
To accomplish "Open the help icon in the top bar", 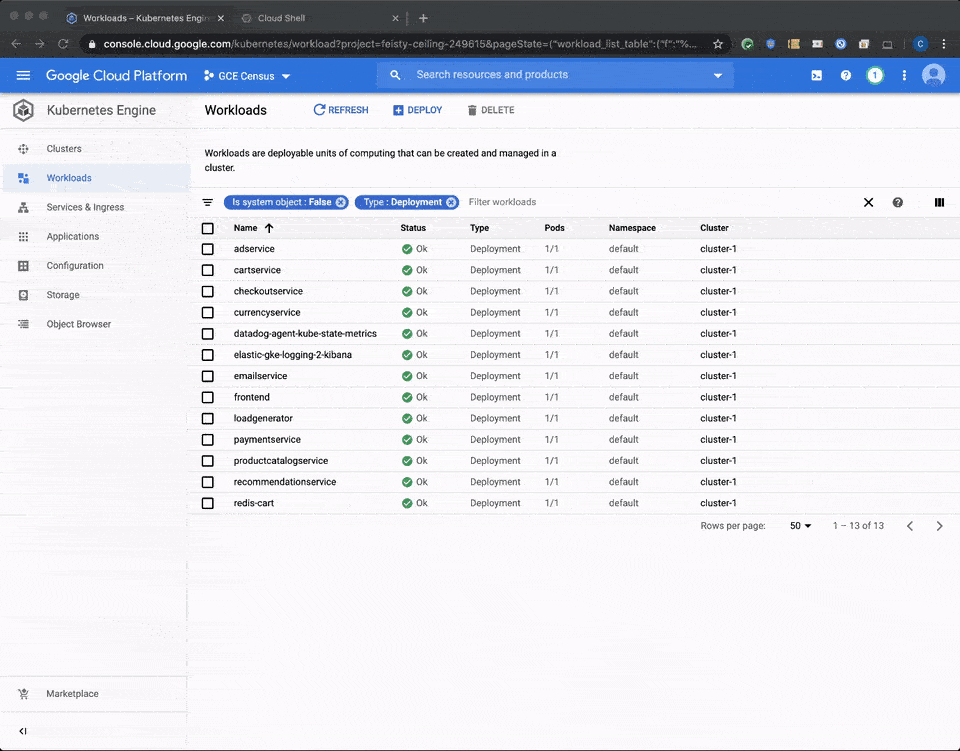I will pyautogui.click(x=845, y=75).
